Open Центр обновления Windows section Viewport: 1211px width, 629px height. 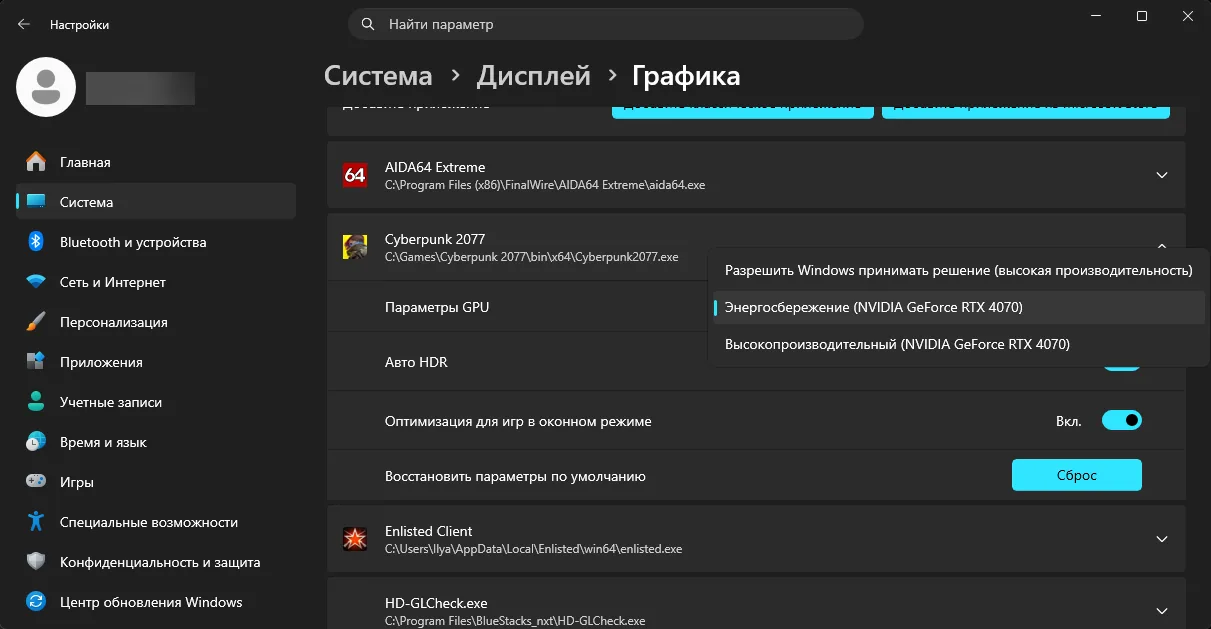[156, 602]
